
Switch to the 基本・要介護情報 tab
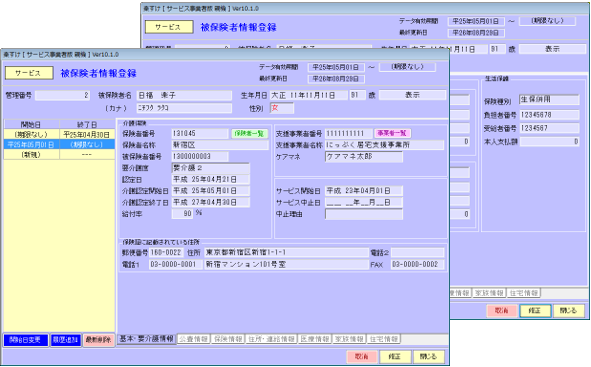(146, 339)
